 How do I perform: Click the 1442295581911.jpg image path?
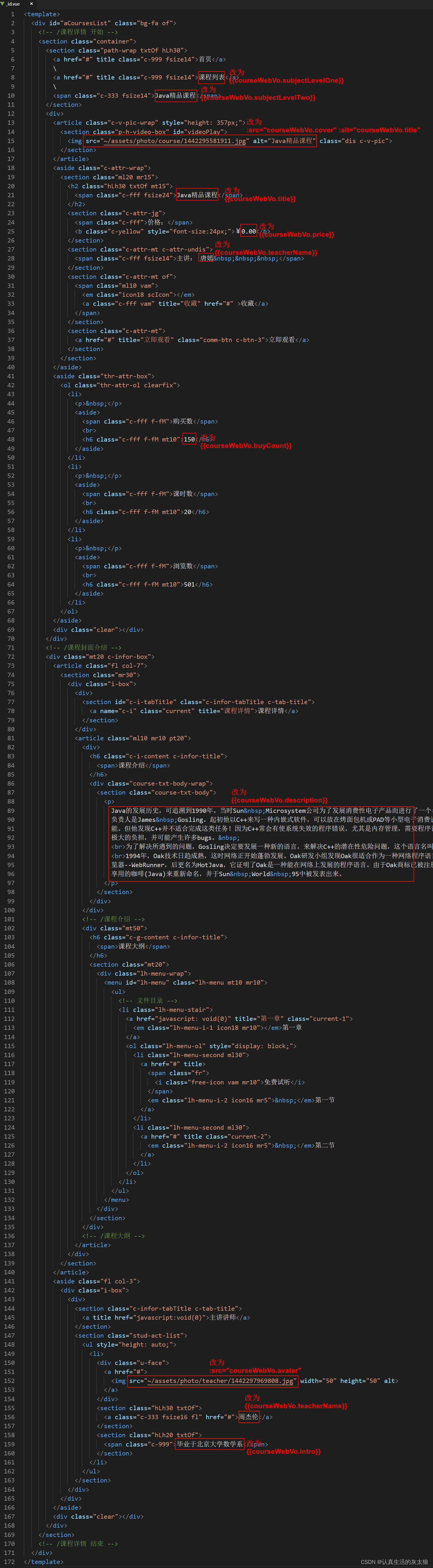tap(175, 141)
